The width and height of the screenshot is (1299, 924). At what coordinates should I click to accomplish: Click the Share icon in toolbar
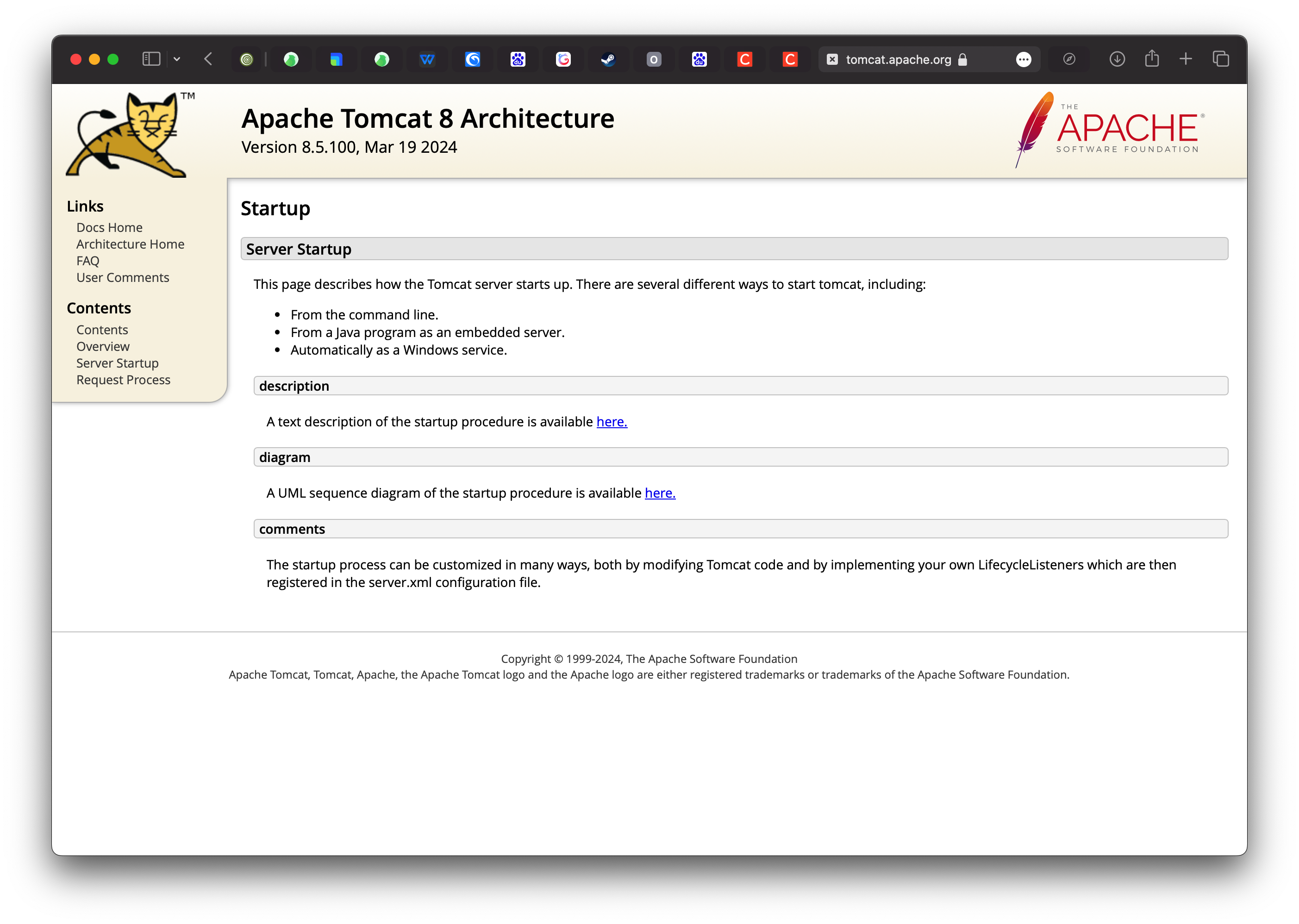point(1152,59)
